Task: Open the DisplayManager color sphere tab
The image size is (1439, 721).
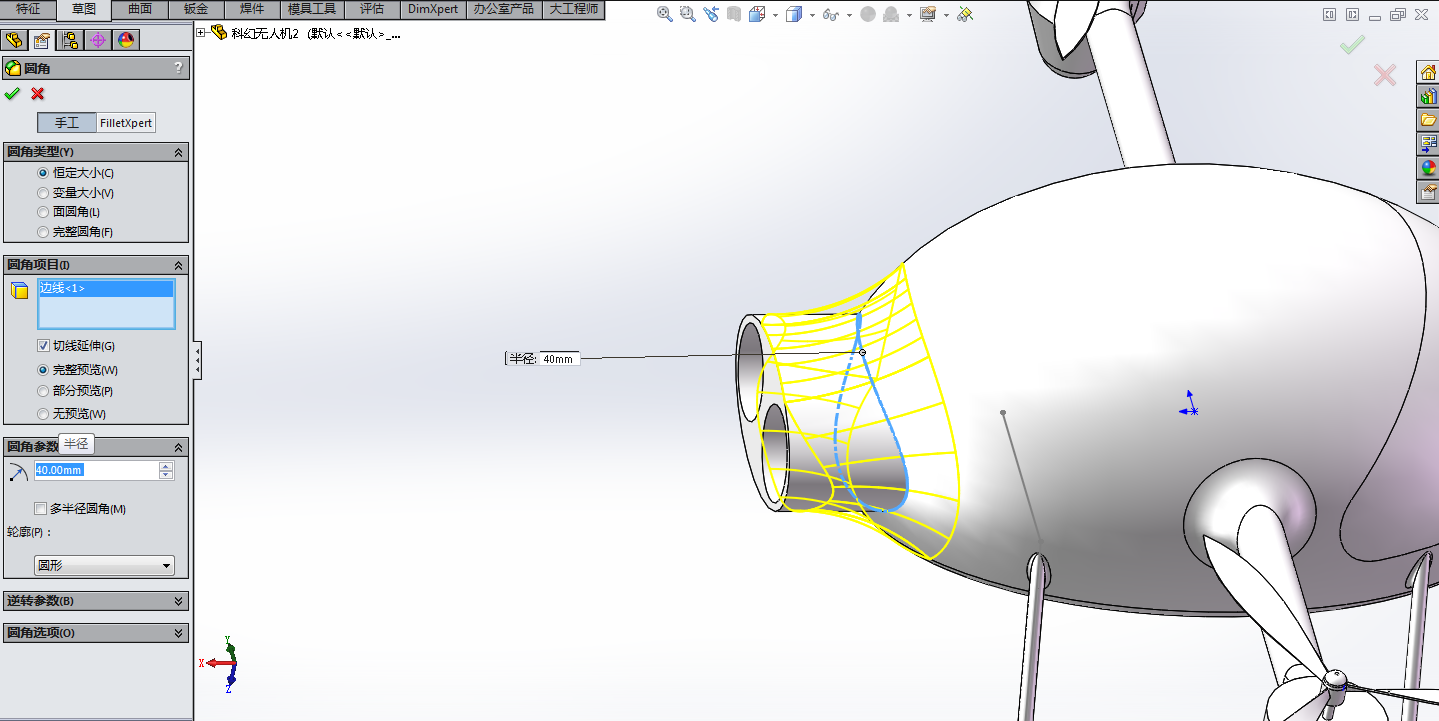Action: click(126, 40)
